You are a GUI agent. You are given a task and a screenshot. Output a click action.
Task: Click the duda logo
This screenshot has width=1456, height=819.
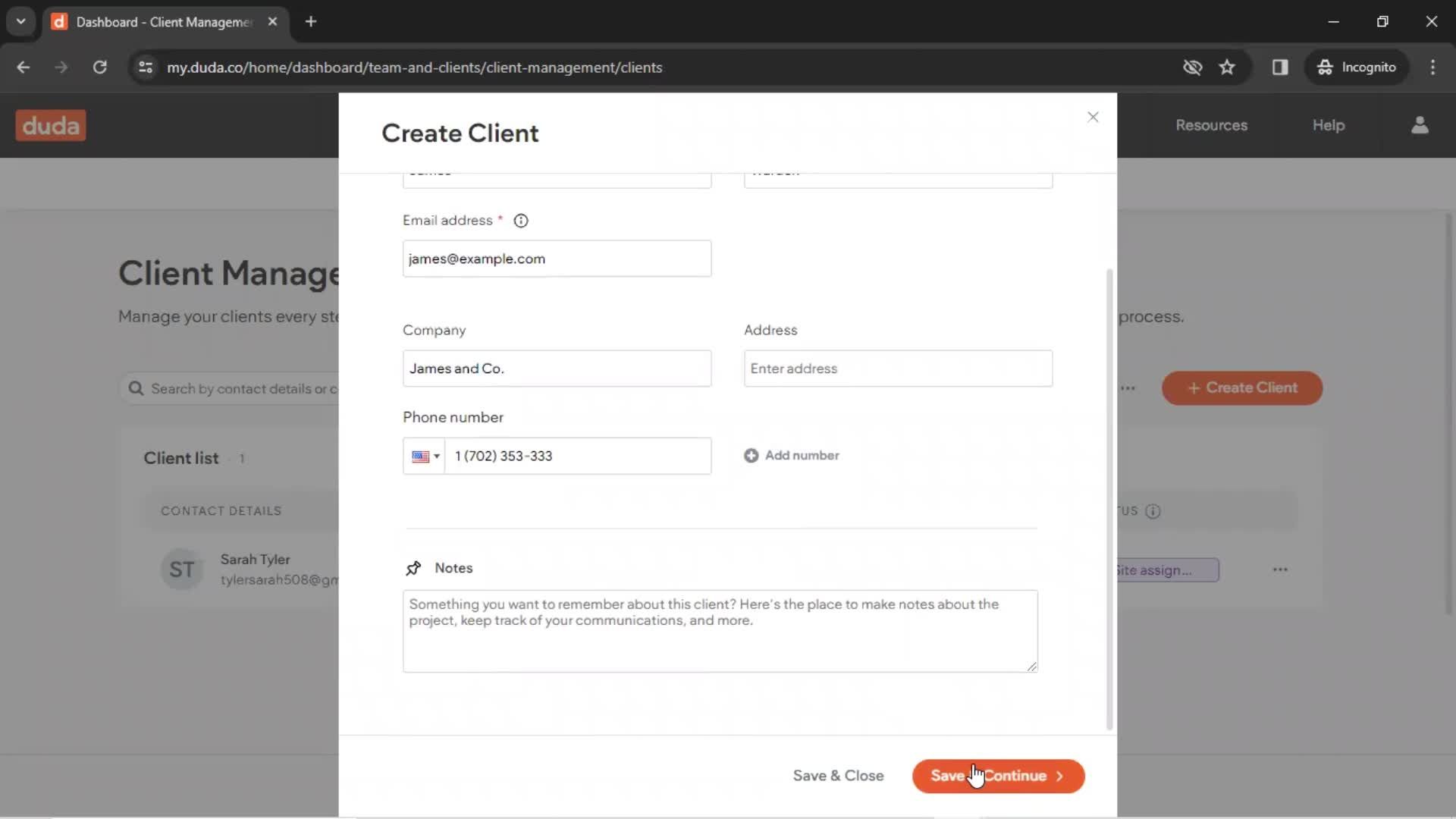tap(51, 125)
